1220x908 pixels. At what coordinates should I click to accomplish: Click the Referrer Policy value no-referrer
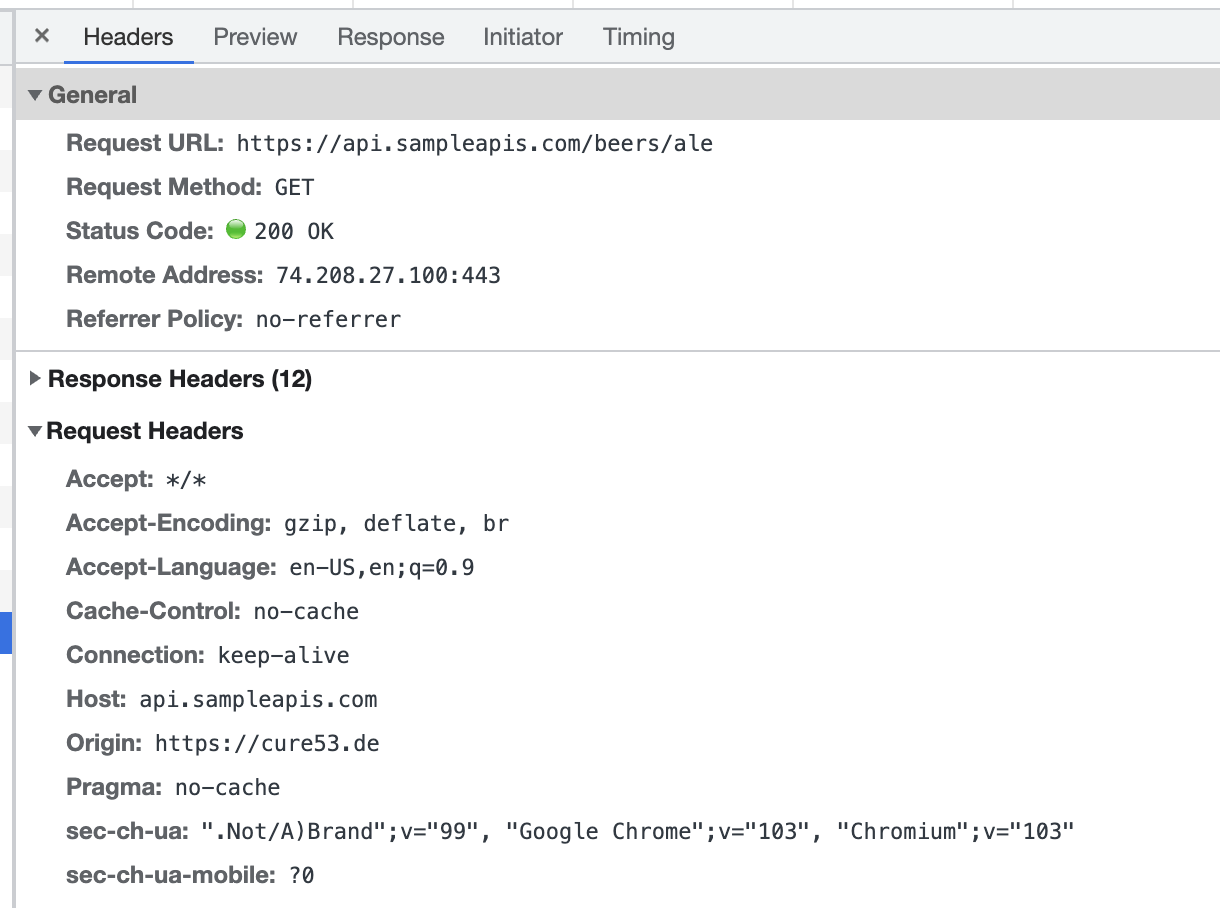tap(328, 319)
